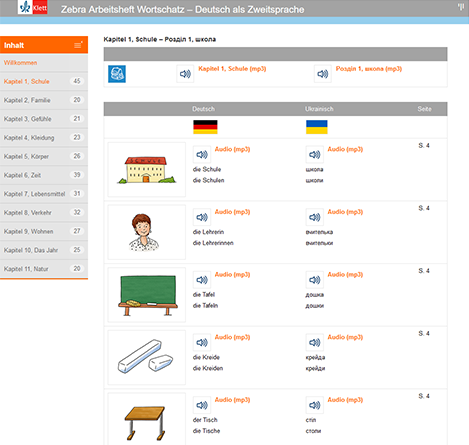Play Ukrainian audio for школа
Screen dimensions: 469x445
click(x=314, y=155)
